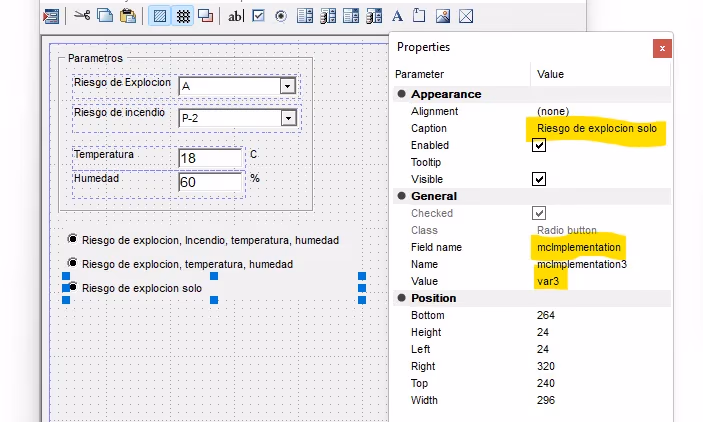
Task: Click the Temperatura input field showing 18
Action: [210, 158]
